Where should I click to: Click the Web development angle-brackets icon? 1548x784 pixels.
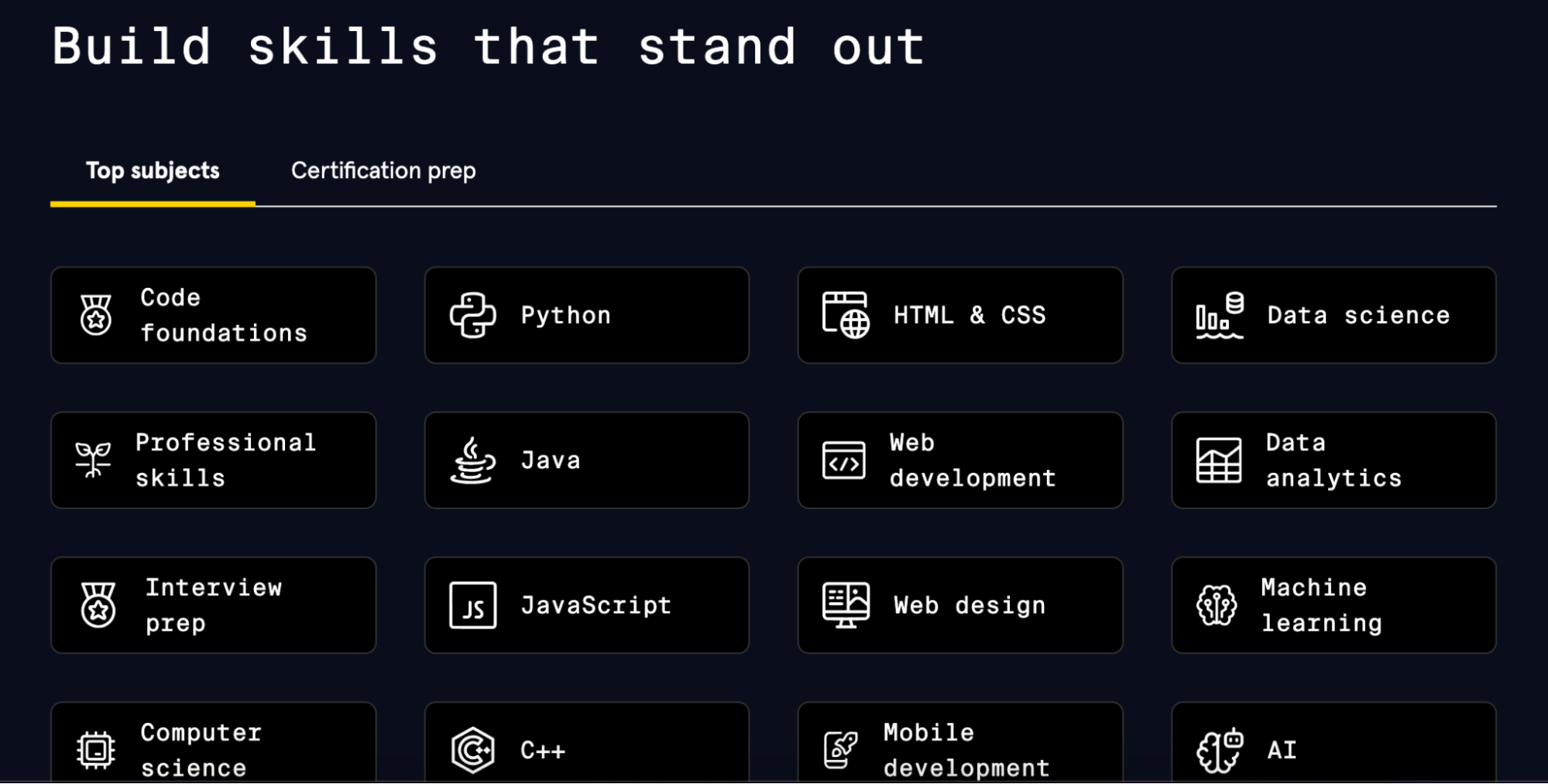(x=844, y=460)
